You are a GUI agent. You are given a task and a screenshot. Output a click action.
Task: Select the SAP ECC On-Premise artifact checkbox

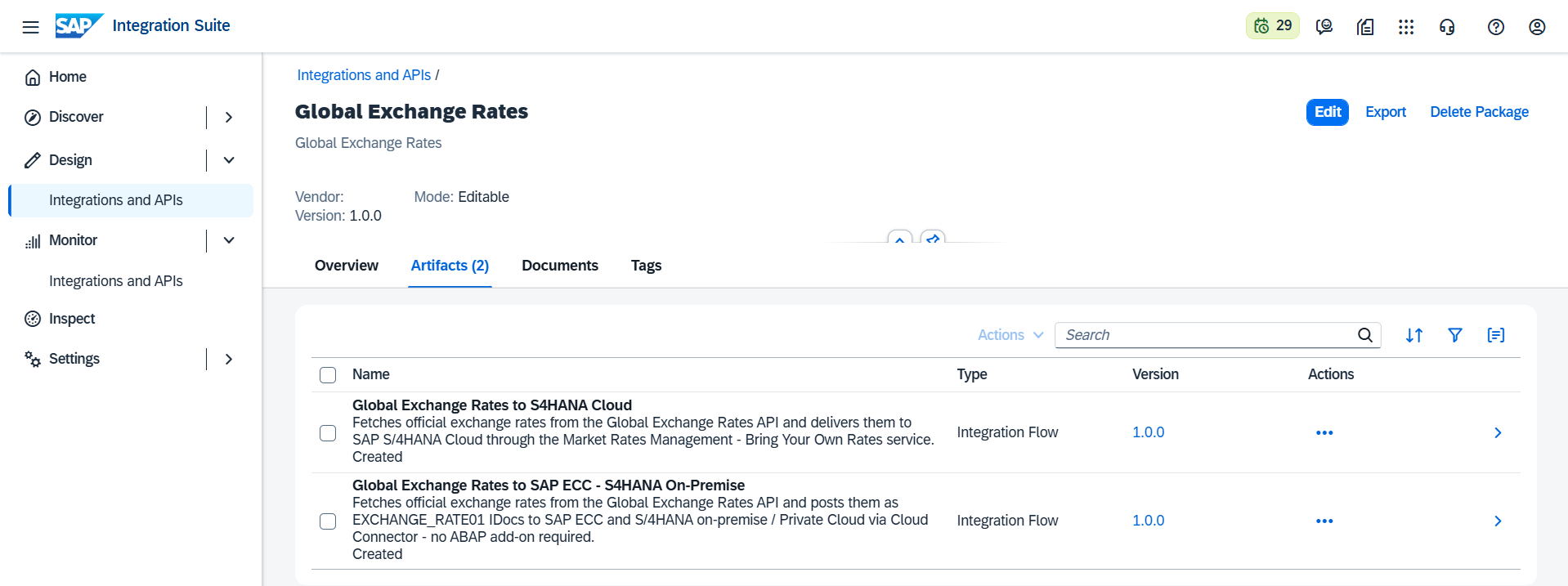pos(328,521)
